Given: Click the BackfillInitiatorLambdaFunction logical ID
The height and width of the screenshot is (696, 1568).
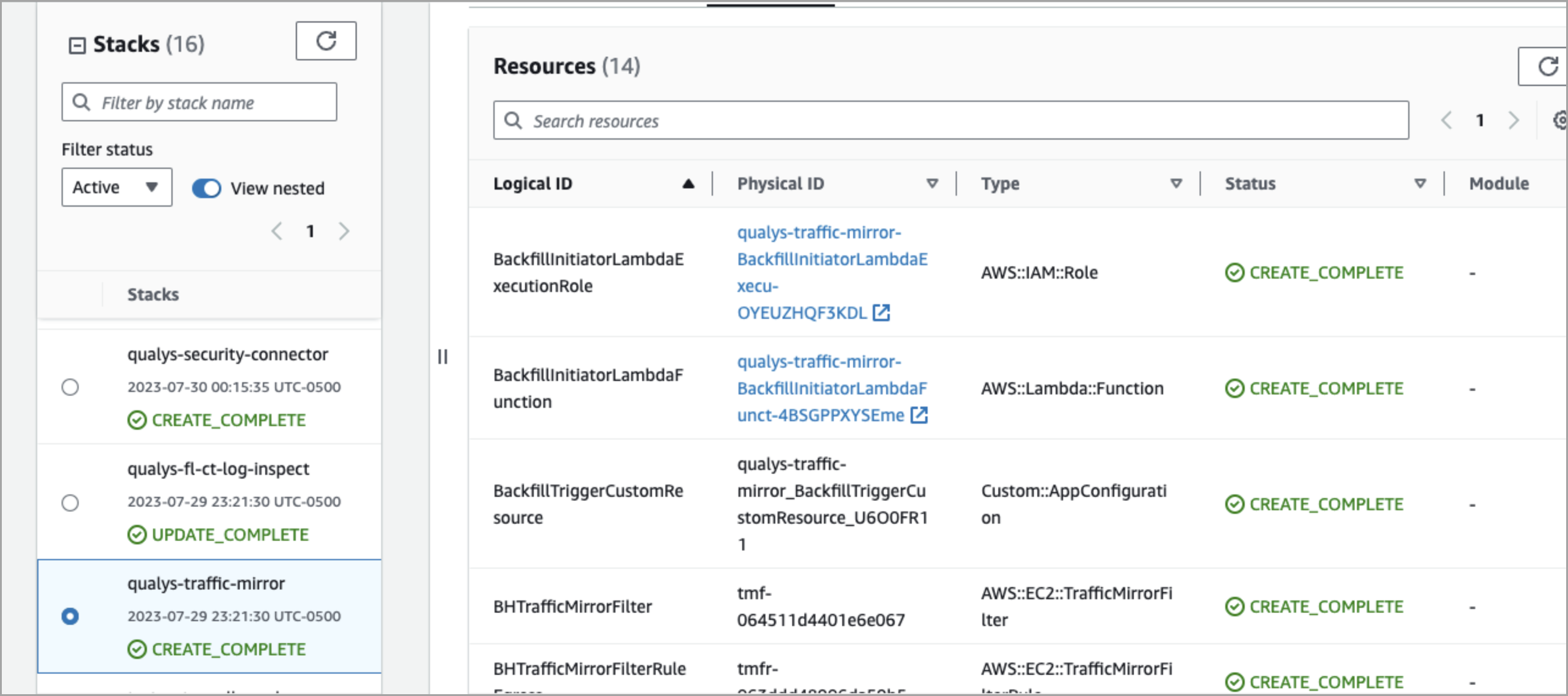Looking at the screenshot, I should pyautogui.click(x=588, y=388).
